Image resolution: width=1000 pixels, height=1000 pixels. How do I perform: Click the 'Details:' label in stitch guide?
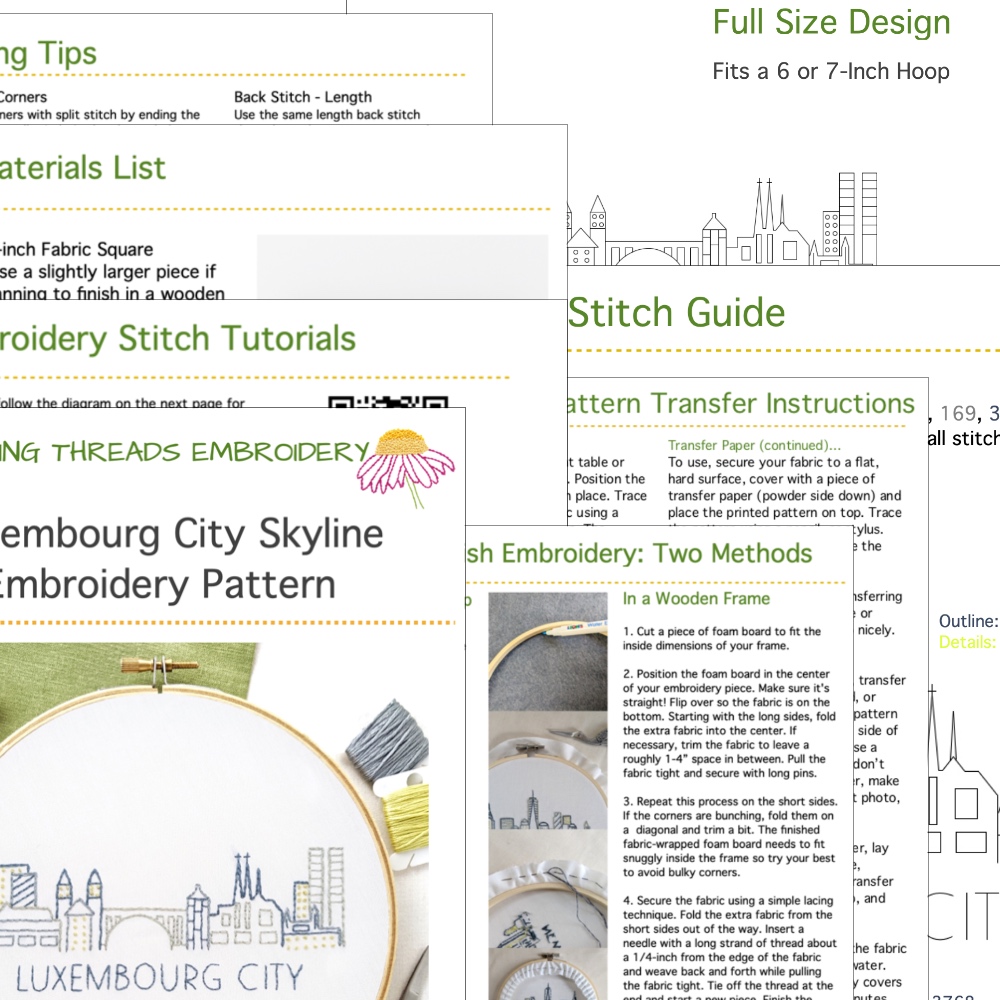(967, 642)
